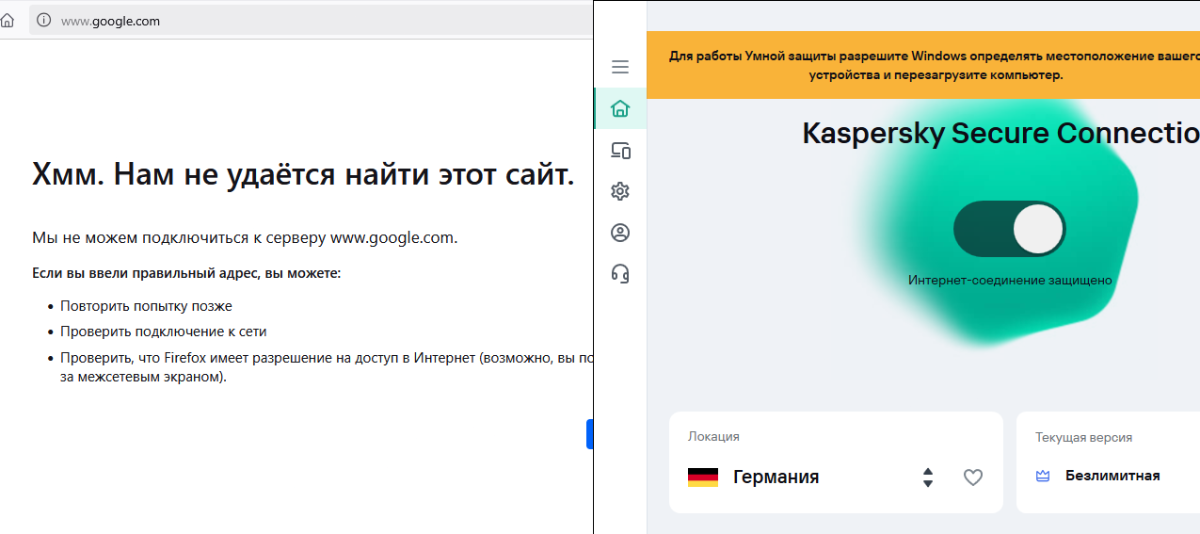1200x534 pixels.
Task: Open Kaspersky hamburger menu
Action: point(620,67)
